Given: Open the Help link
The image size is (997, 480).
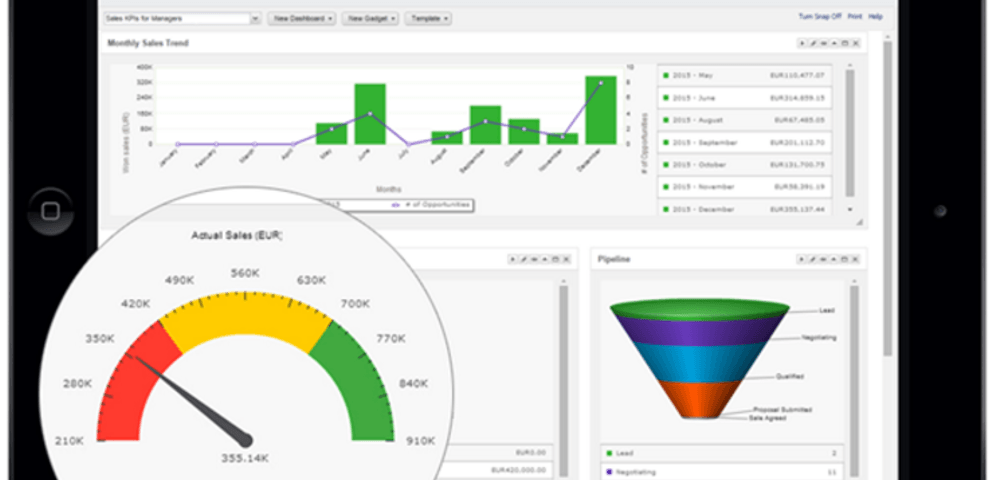Looking at the screenshot, I should pyautogui.click(x=876, y=17).
